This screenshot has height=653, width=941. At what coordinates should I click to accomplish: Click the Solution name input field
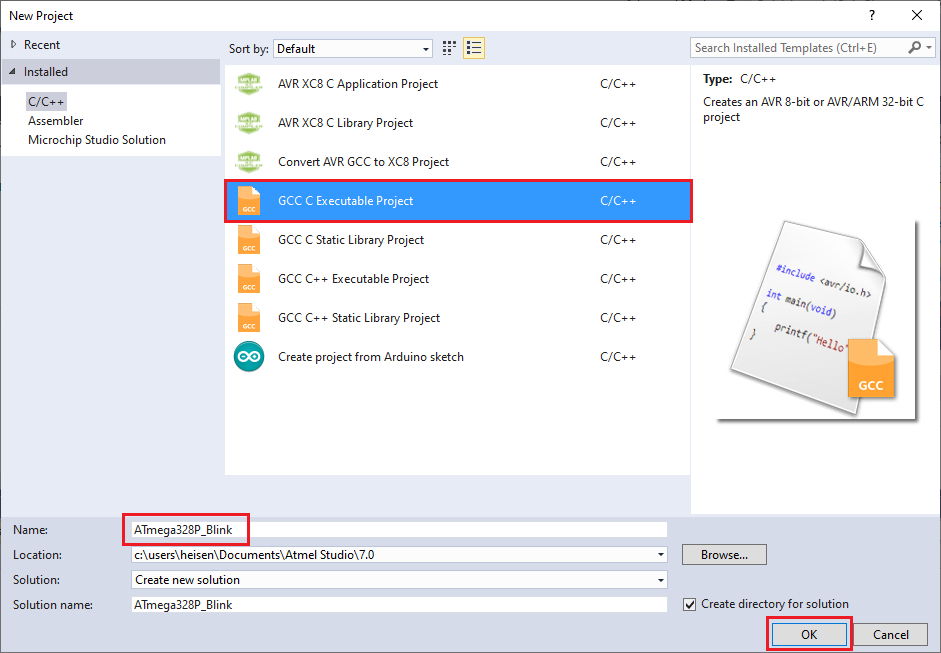coord(399,604)
